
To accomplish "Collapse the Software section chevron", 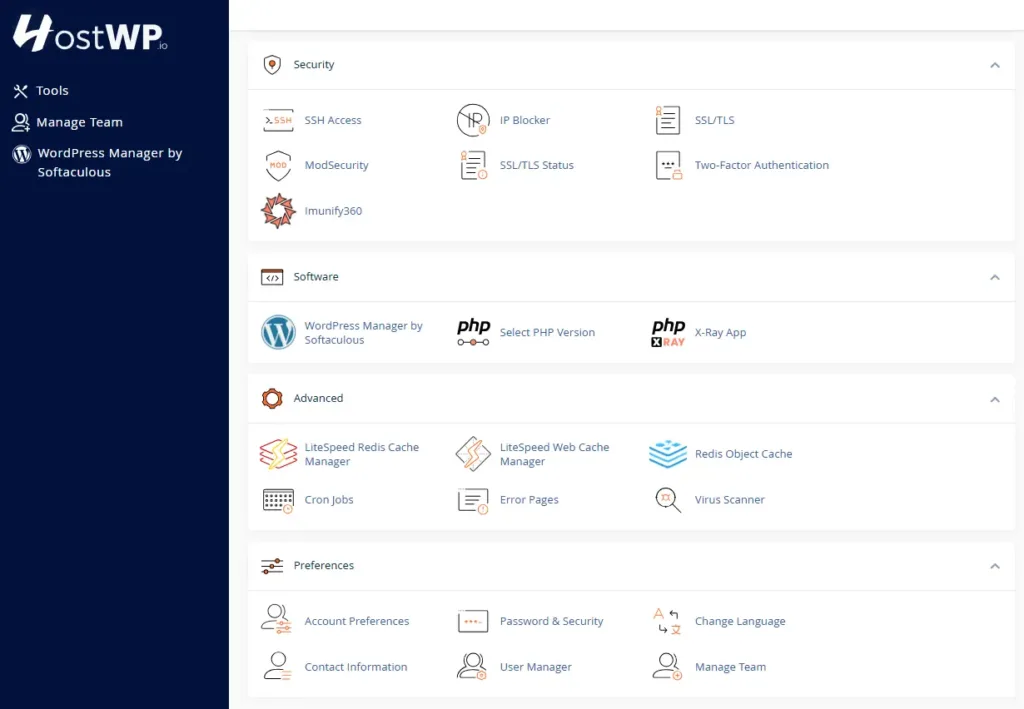I will pos(995,277).
